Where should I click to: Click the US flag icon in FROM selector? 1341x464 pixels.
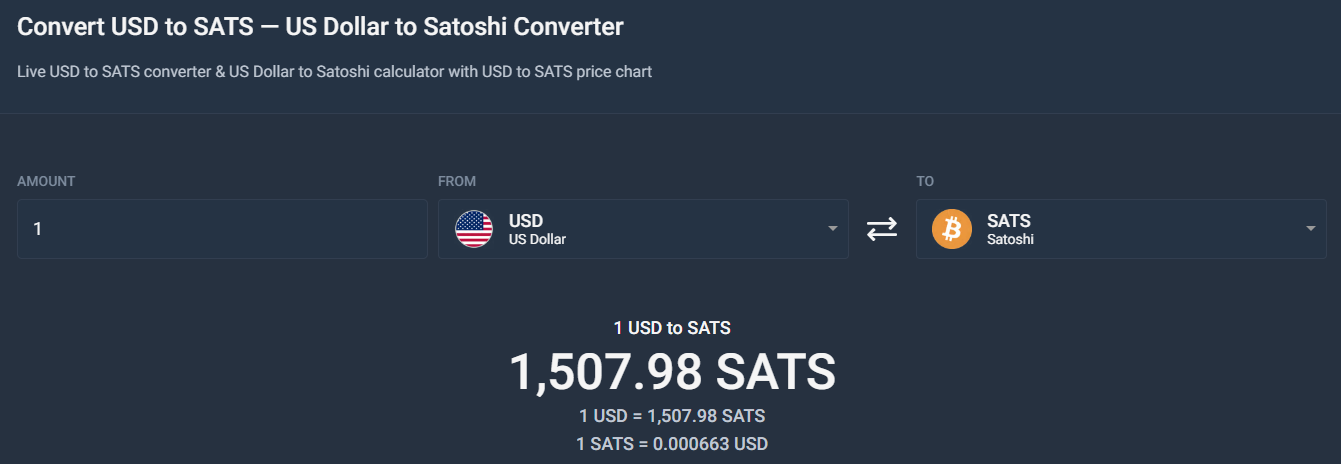pyautogui.click(x=474, y=229)
